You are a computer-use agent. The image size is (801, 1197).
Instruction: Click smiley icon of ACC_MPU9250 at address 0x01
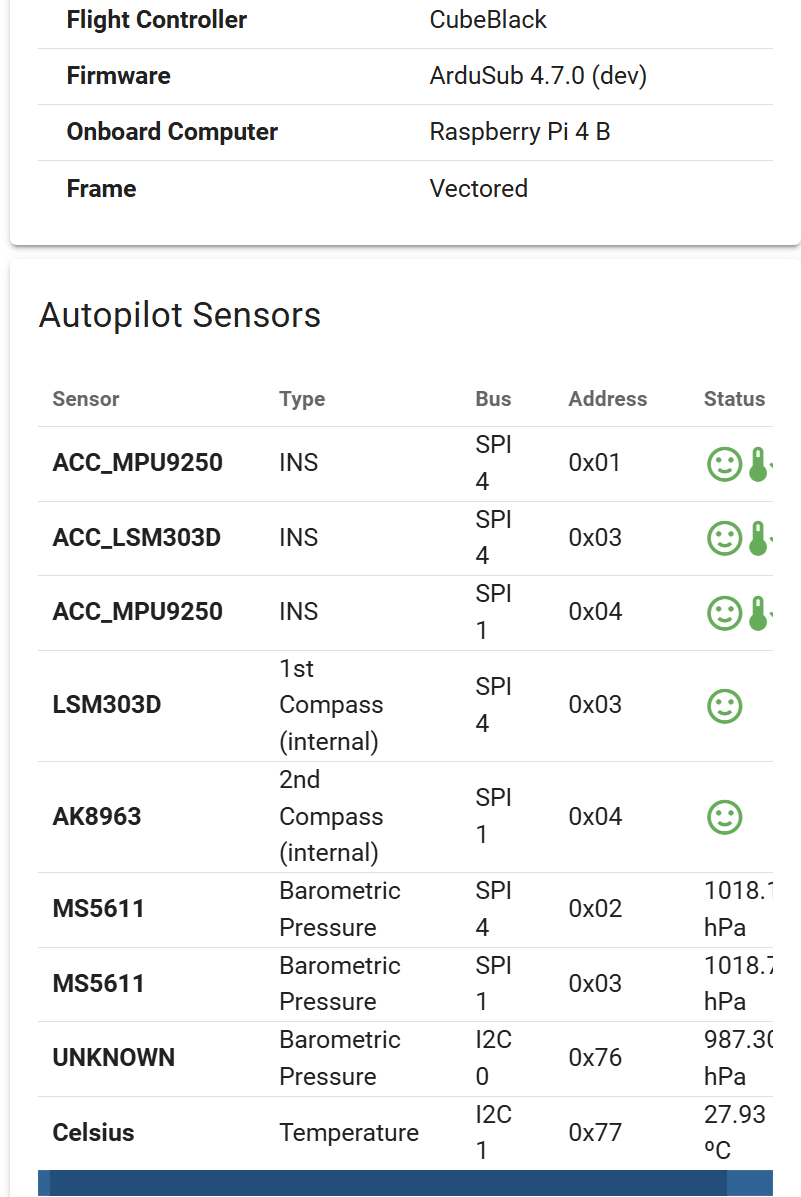pyautogui.click(x=724, y=464)
